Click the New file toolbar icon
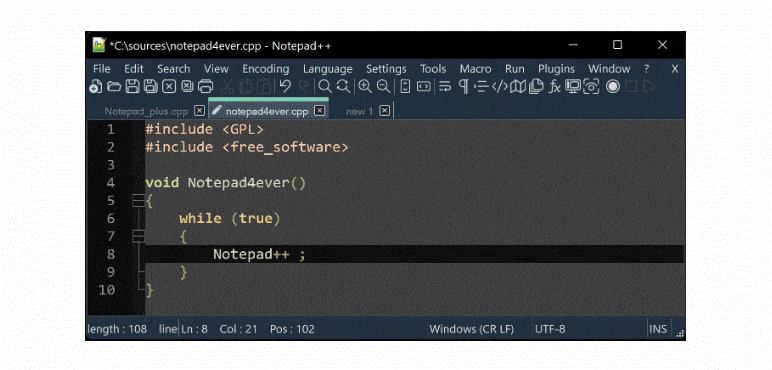The width and height of the screenshot is (772, 370). (96, 87)
